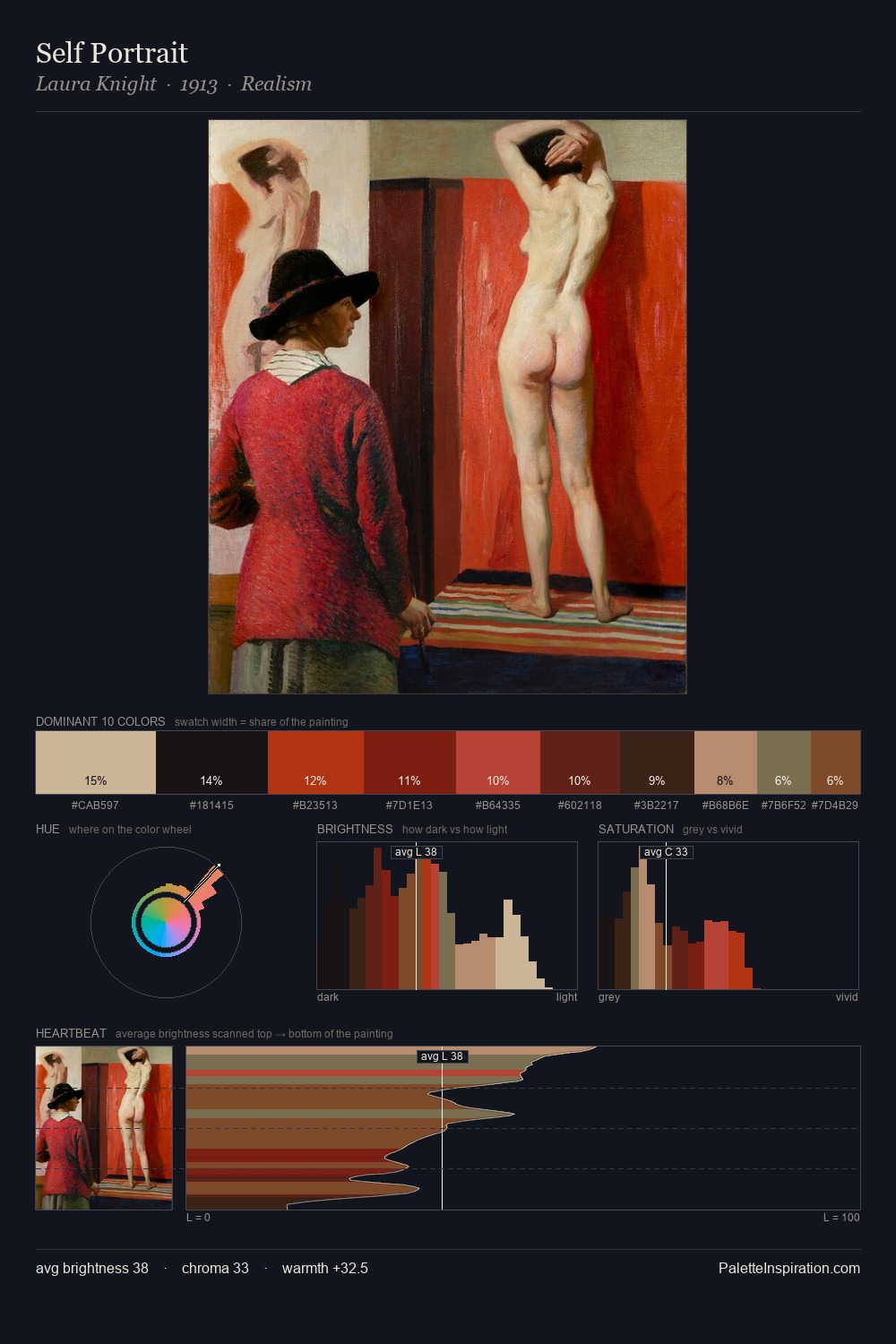Click the 'light' brightness axis label
896x1344 pixels.
pyautogui.click(x=567, y=997)
